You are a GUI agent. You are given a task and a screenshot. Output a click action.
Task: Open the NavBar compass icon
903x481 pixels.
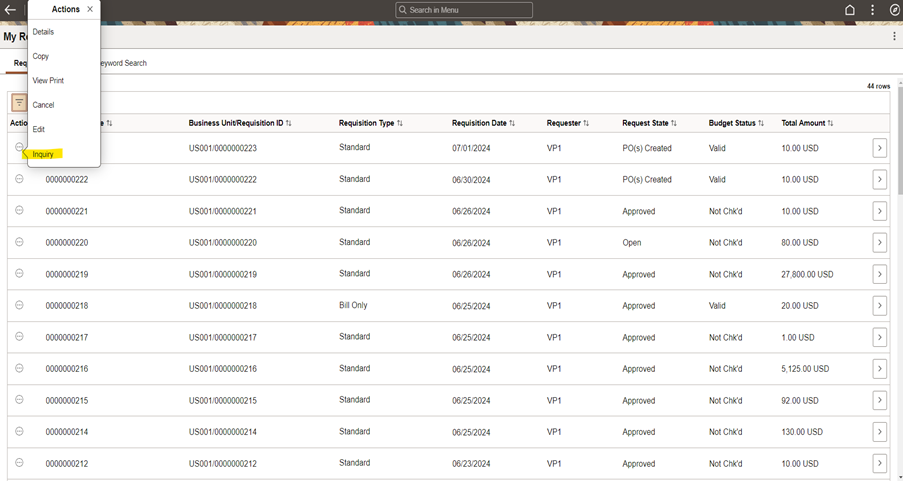tap(894, 10)
